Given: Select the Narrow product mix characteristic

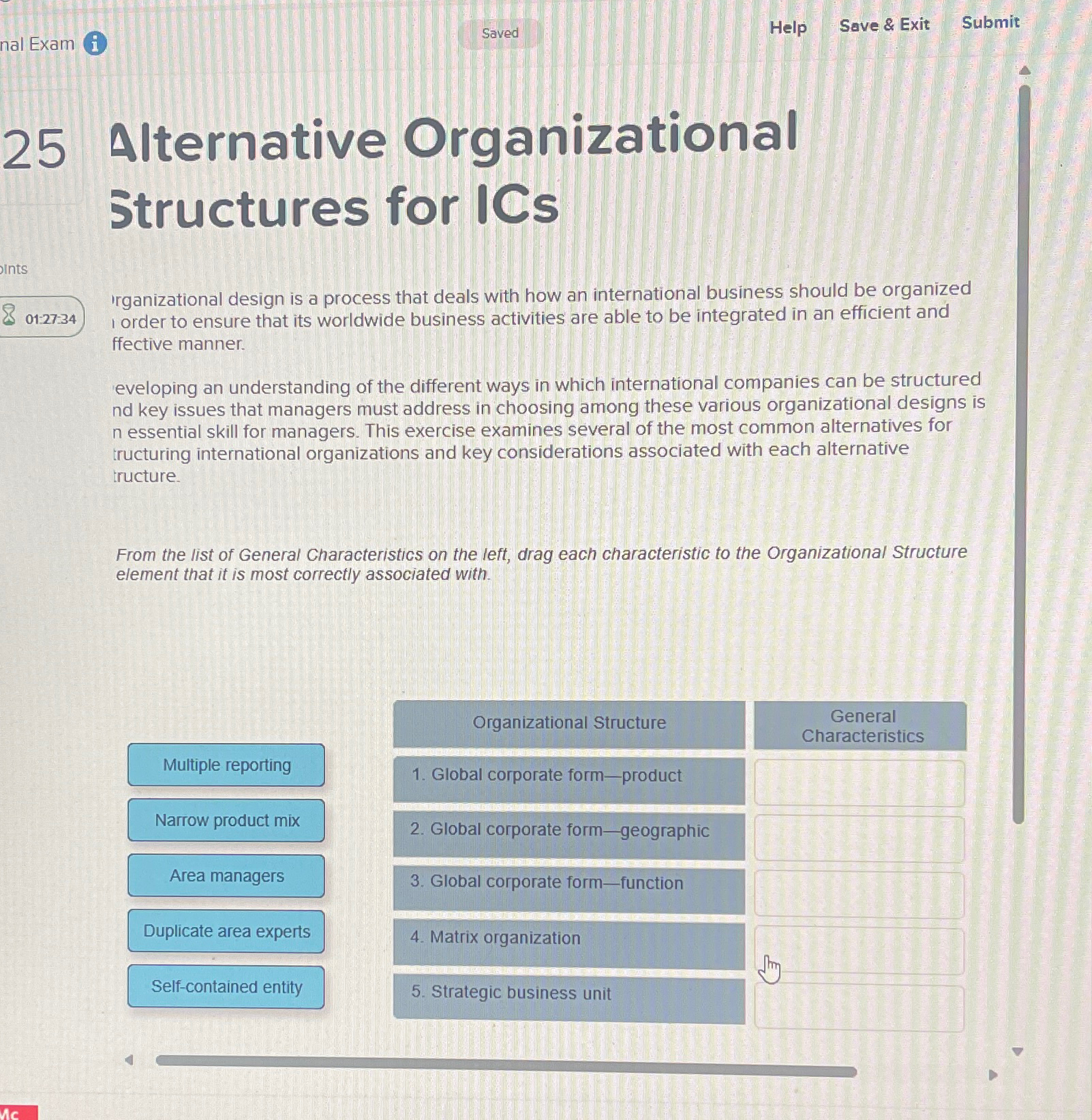Looking at the screenshot, I should pyautogui.click(x=226, y=821).
